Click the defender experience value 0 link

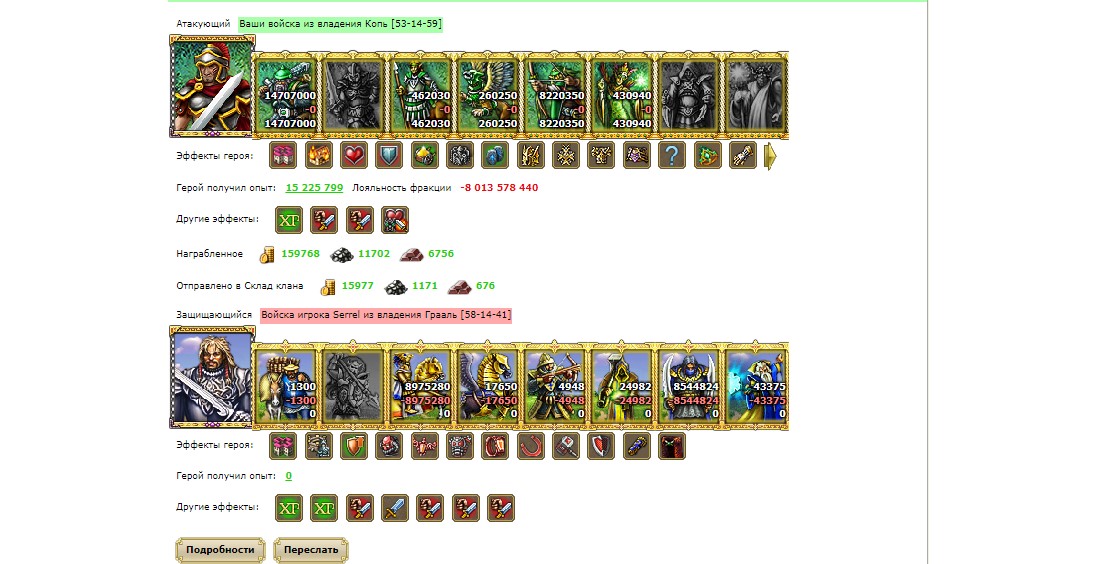[x=289, y=476]
